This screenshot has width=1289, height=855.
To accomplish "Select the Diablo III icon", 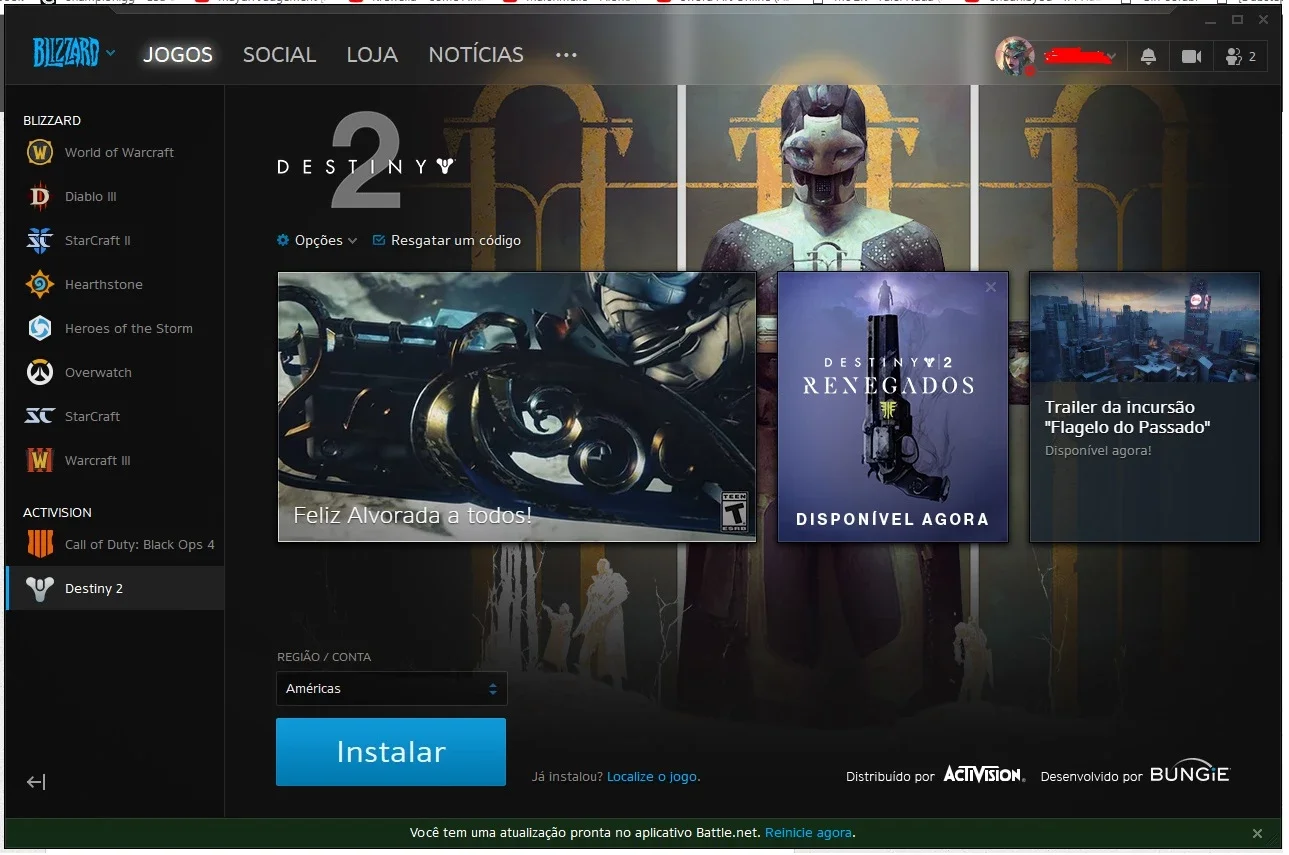I will [39, 197].
